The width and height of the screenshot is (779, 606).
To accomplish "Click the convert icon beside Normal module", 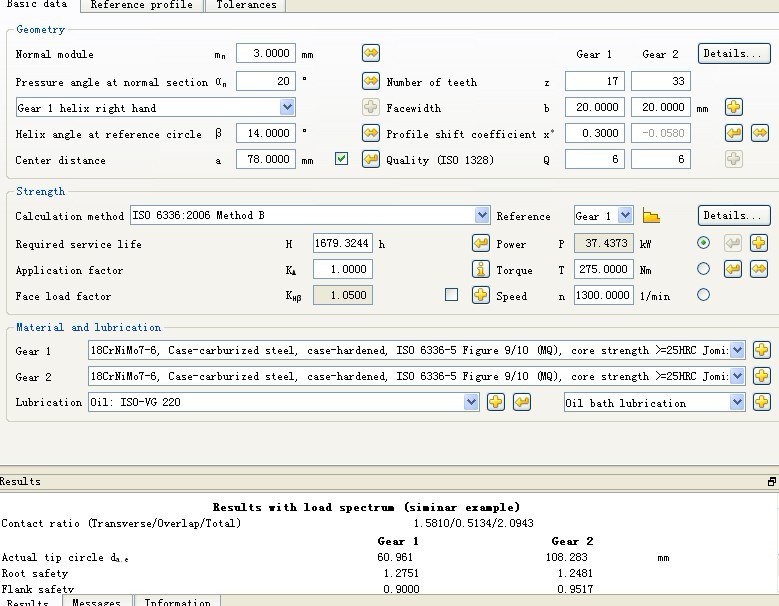I will point(371,53).
